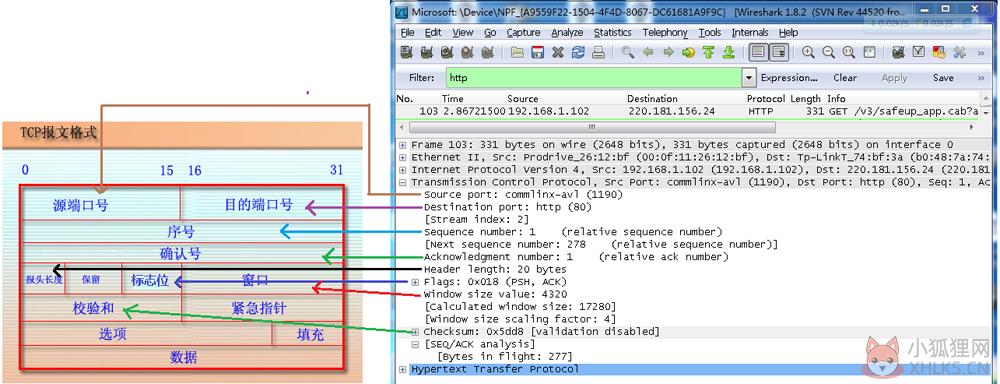Image resolution: width=1000 pixels, height=384 pixels.
Task: Open filter history dropdown arrow
Action: pyautogui.click(x=749, y=78)
